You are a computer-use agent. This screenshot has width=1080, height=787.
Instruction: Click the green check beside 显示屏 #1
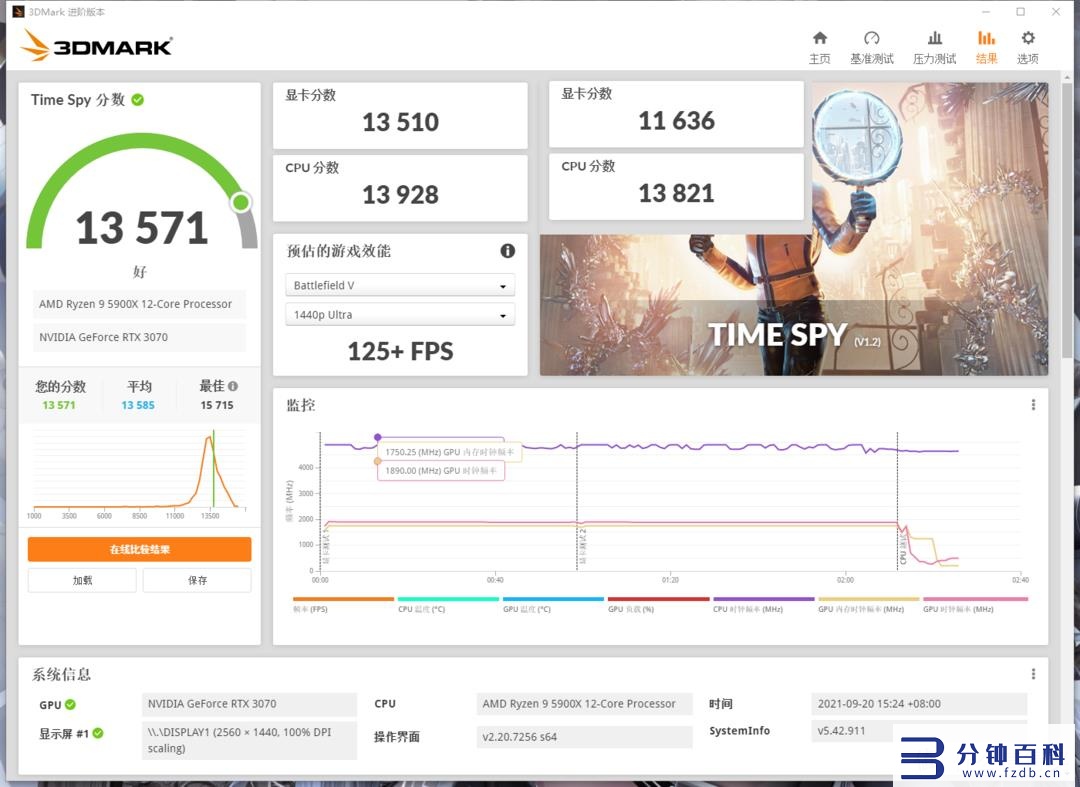98,733
